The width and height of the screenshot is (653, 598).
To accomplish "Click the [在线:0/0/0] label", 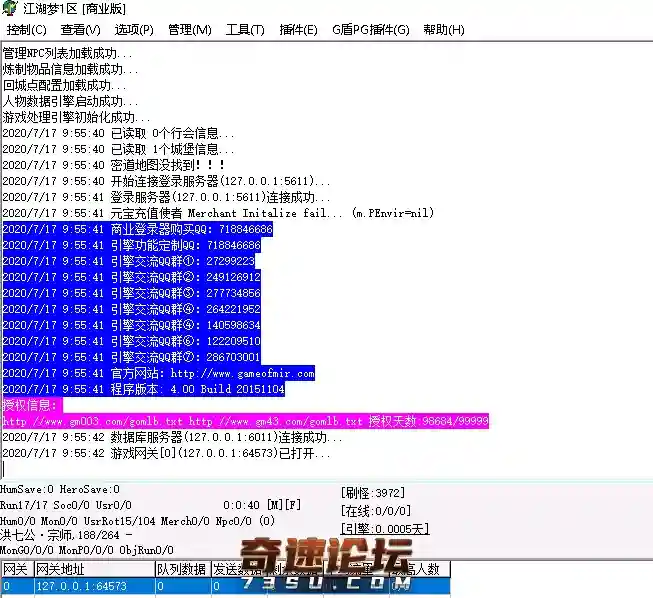I will click(x=376, y=511).
